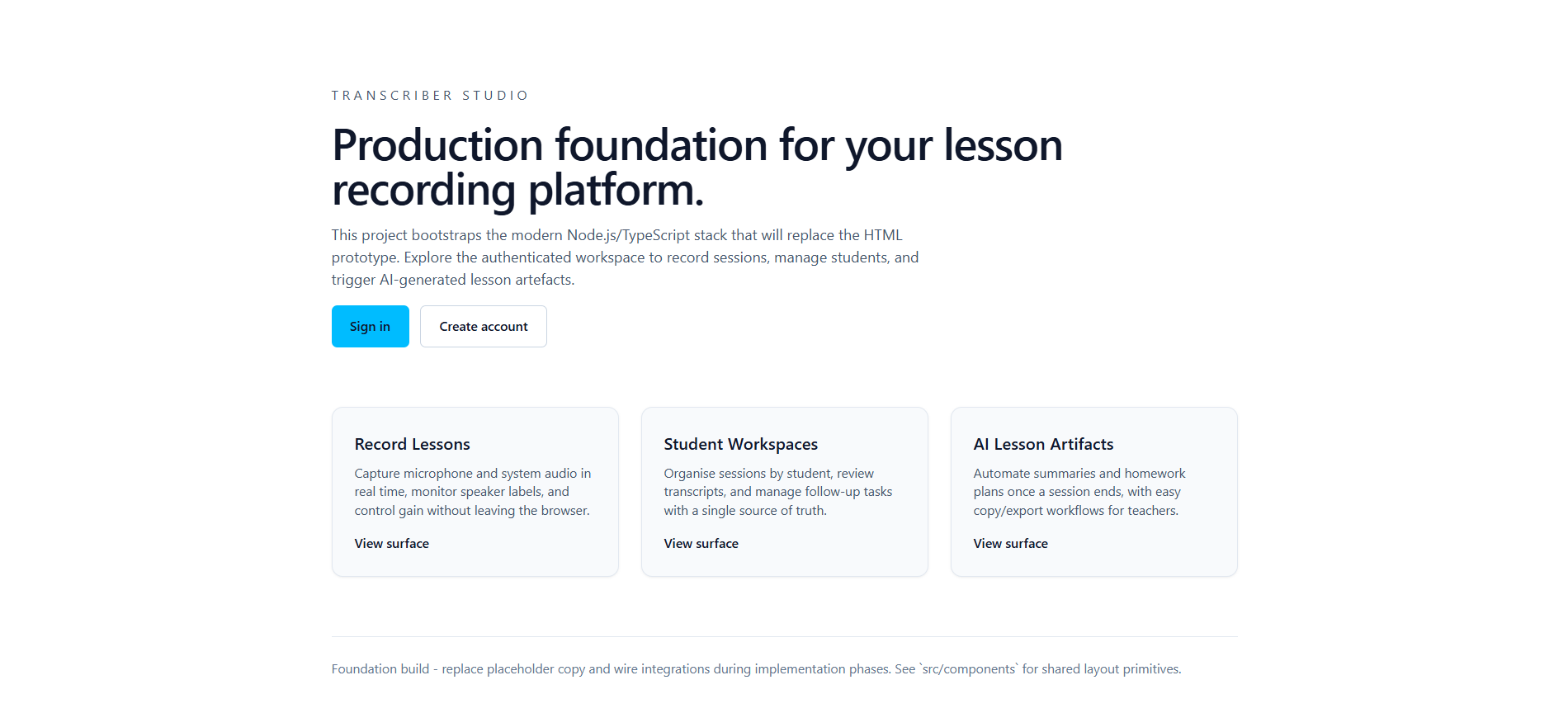Click the blue Sign in button

[370, 327]
